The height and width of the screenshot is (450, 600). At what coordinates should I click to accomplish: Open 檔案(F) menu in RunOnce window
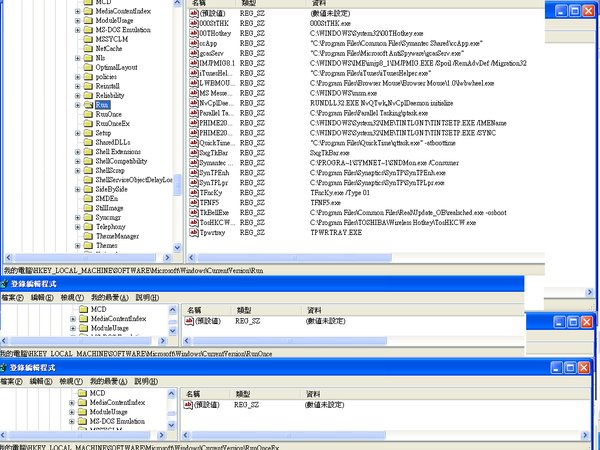point(12,297)
